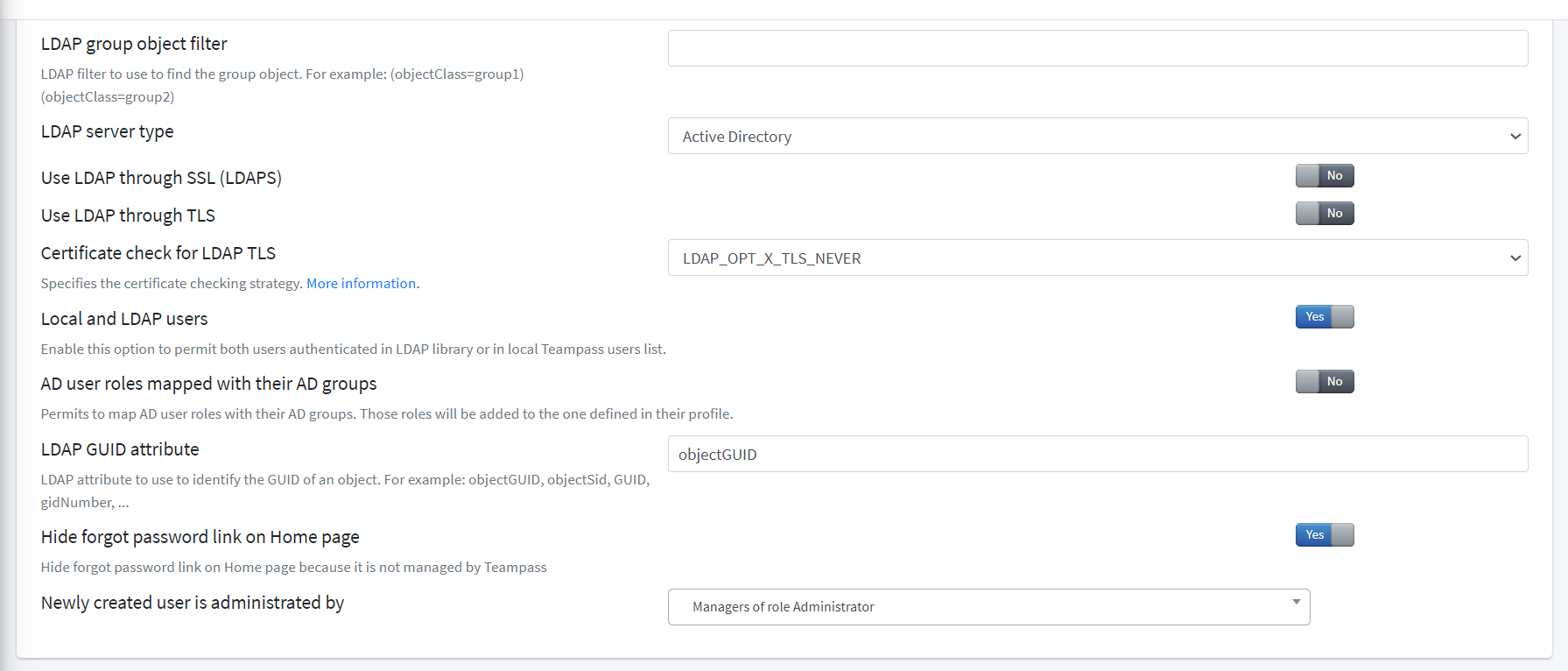Select Active Directory server type option

(x=736, y=136)
